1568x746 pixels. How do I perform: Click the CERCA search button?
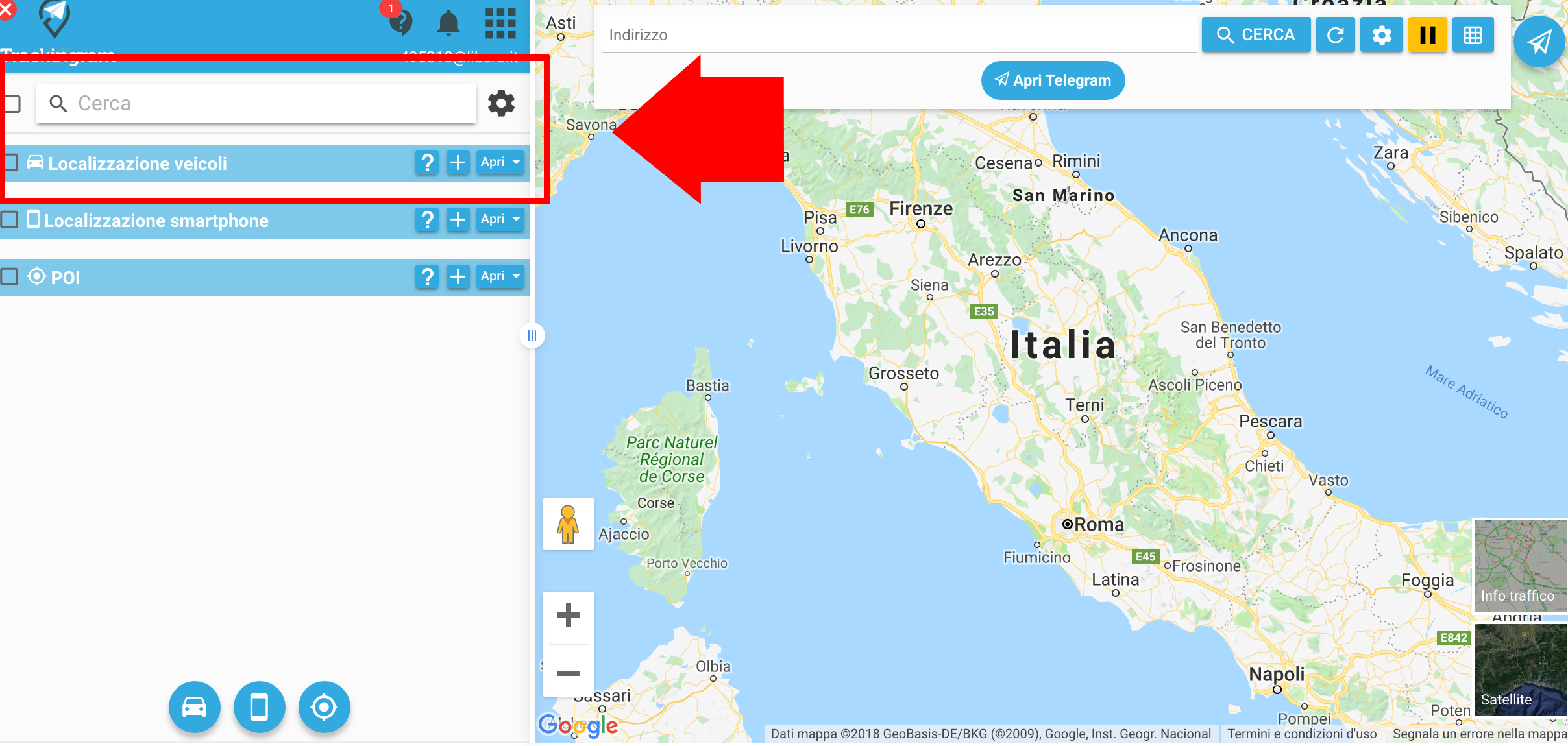point(1256,35)
